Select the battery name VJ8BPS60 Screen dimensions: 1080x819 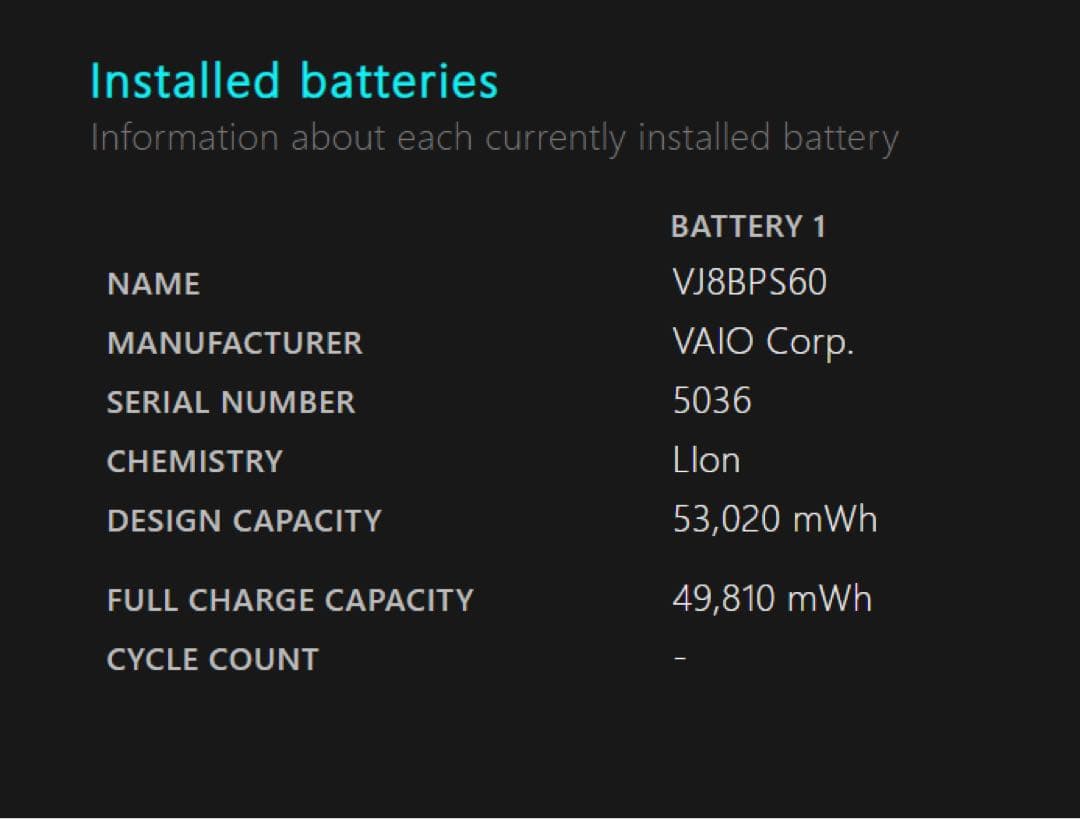tap(750, 283)
